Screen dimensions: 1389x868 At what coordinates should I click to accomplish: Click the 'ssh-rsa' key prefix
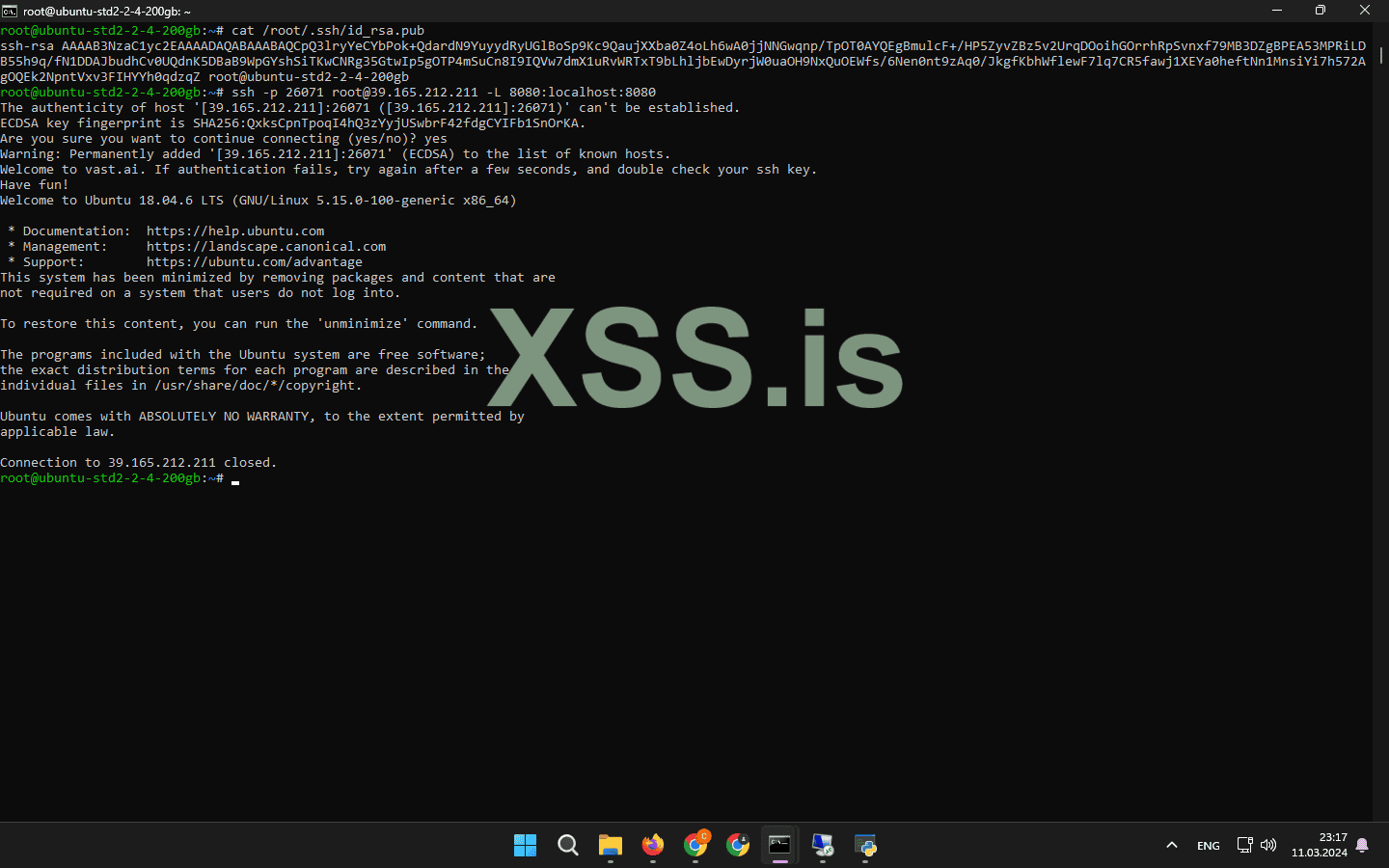(27, 45)
